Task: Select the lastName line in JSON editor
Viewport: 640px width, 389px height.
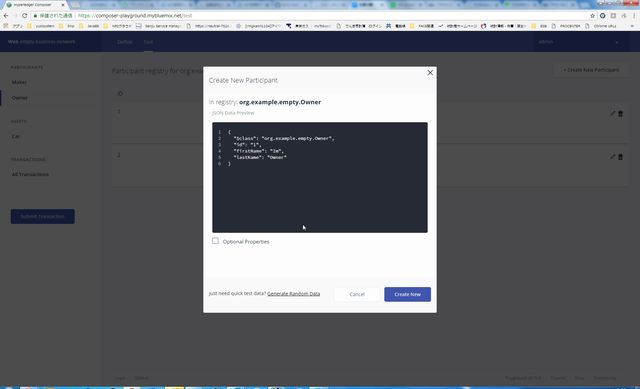Action: [x=260, y=157]
